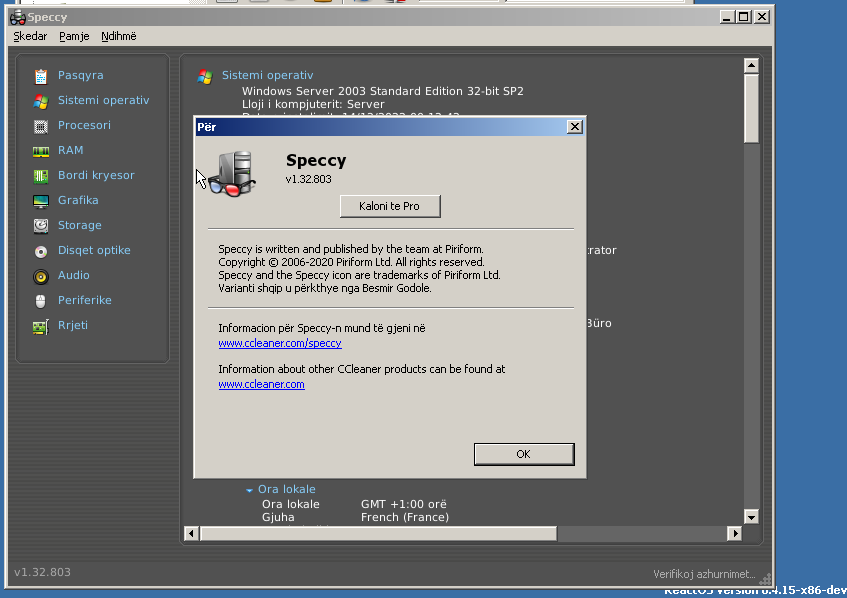Open the Grafika monitor icon
This screenshot has height=598, width=847.
(41, 201)
